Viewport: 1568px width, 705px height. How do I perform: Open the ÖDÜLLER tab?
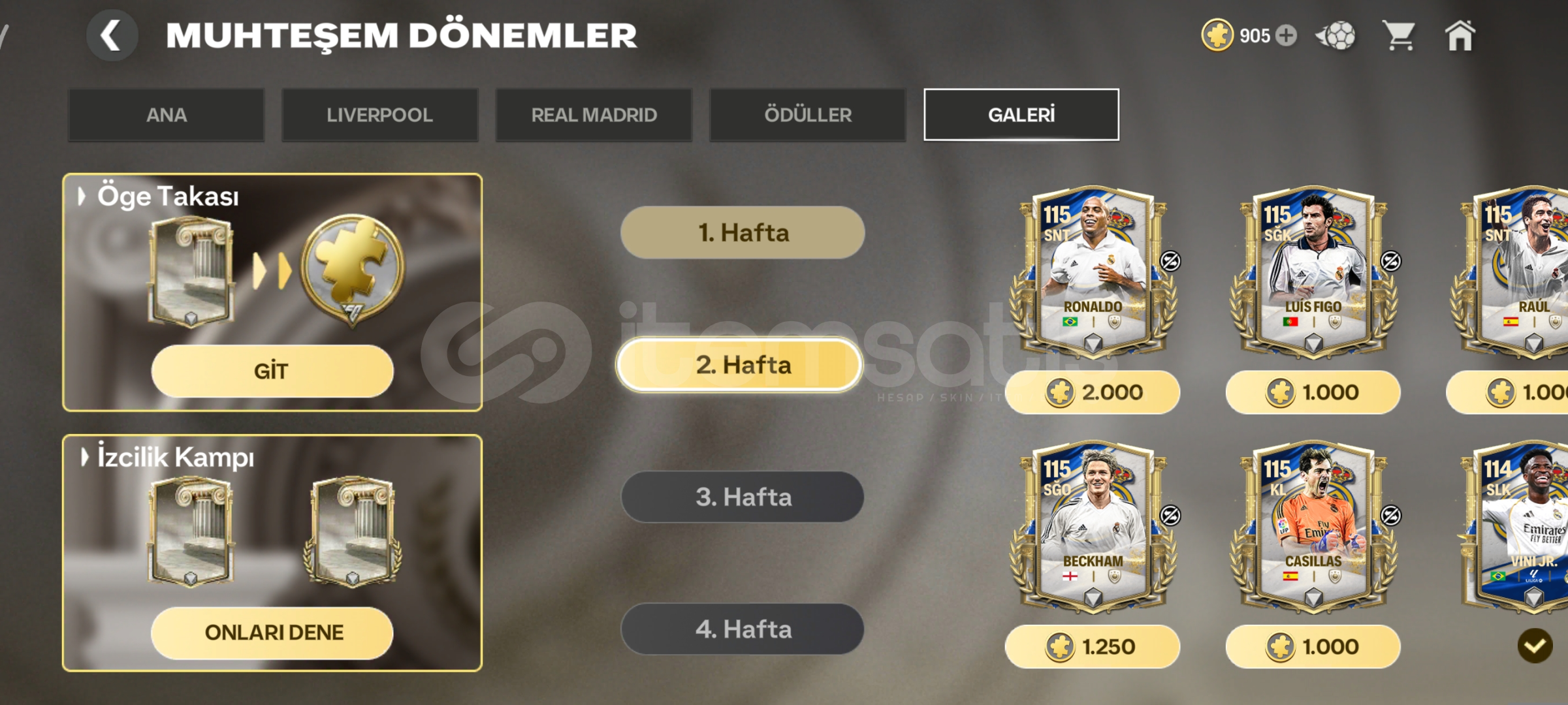tap(808, 115)
